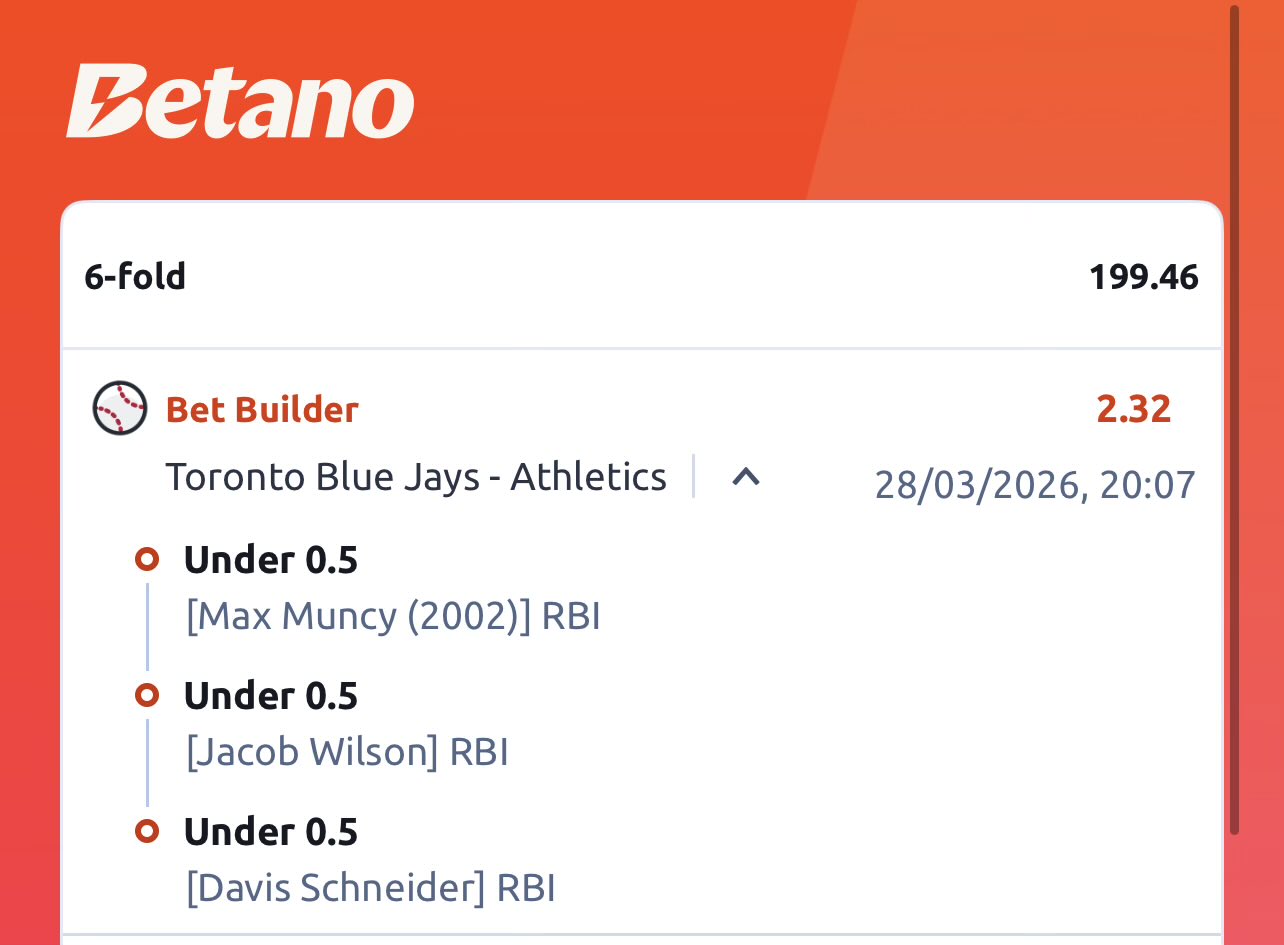
Task: Click the 28/03/2026, 20:07 match date
Action: click(1035, 485)
